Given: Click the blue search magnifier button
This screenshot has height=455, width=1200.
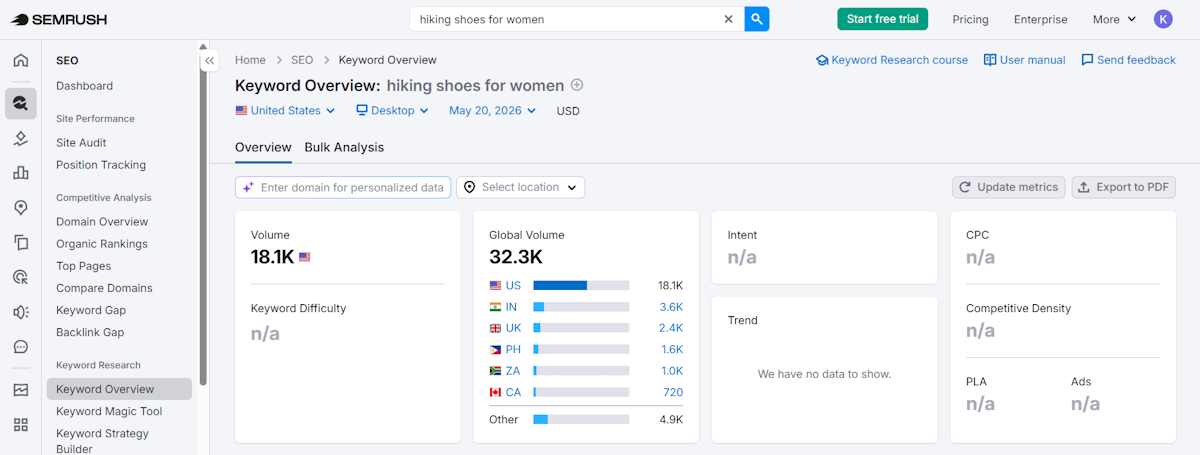Looking at the screenshot, I should 757,19.
